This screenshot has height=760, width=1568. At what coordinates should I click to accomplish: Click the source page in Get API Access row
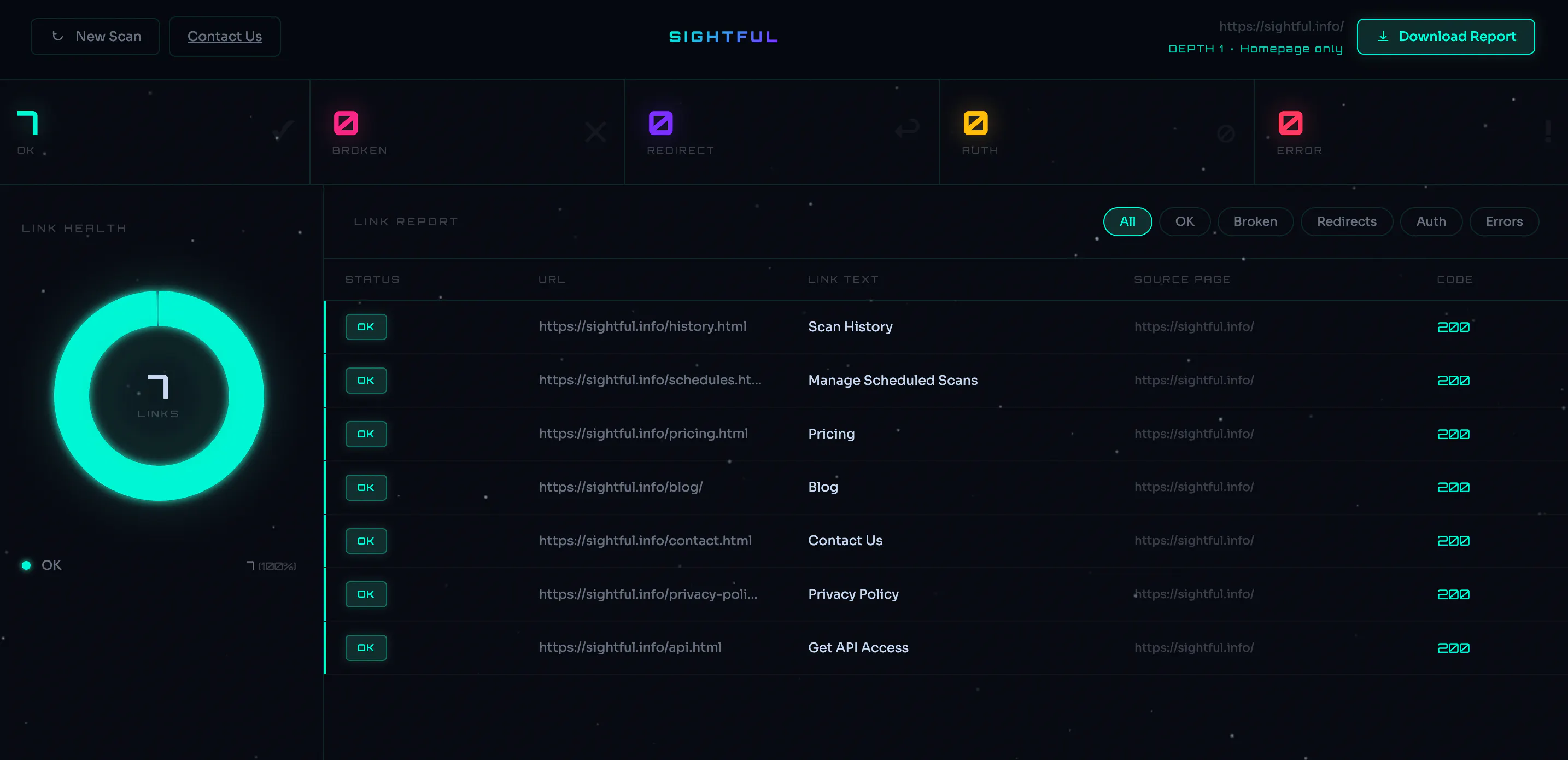click(1194, 648)
